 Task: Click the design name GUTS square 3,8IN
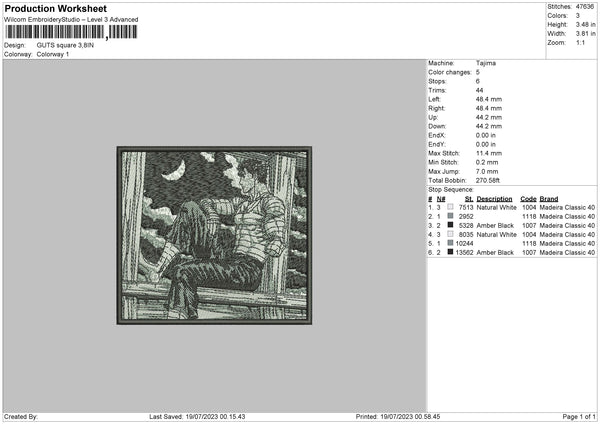[65, 45]
